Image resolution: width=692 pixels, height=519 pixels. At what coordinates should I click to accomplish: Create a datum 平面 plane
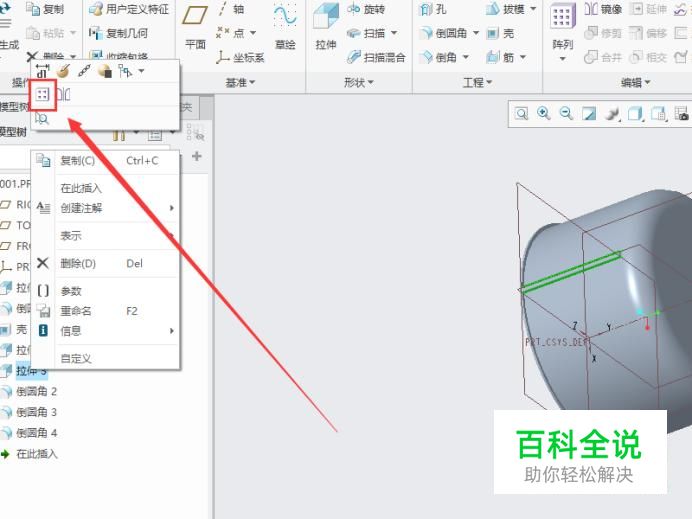(x=195, y=26)
